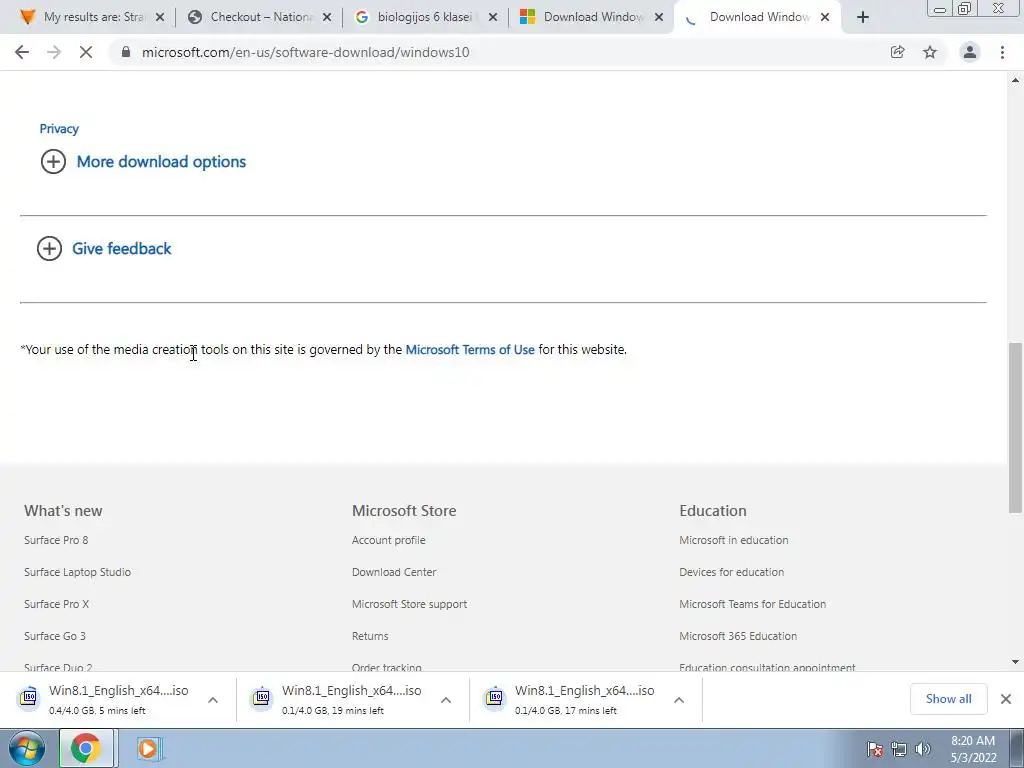Open the Privacy link
The width and height of the screenshot is (1024, 768).
pos(59,129)
